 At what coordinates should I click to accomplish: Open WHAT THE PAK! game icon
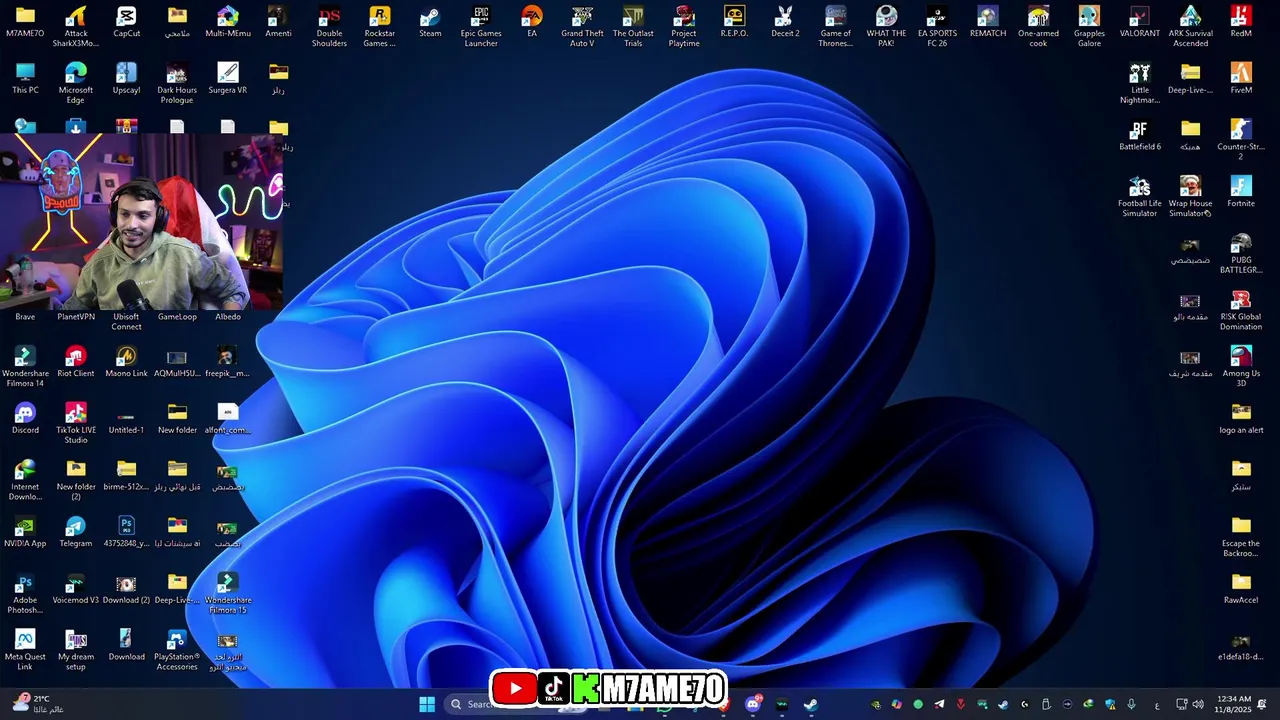click(886, 26)
